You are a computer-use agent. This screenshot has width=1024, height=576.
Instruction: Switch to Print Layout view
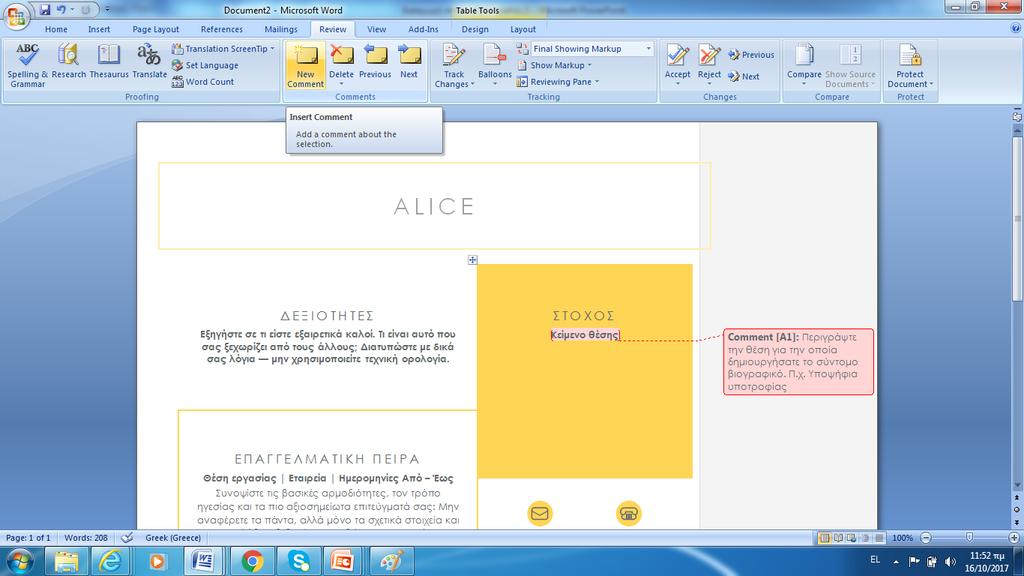[824, 538]
